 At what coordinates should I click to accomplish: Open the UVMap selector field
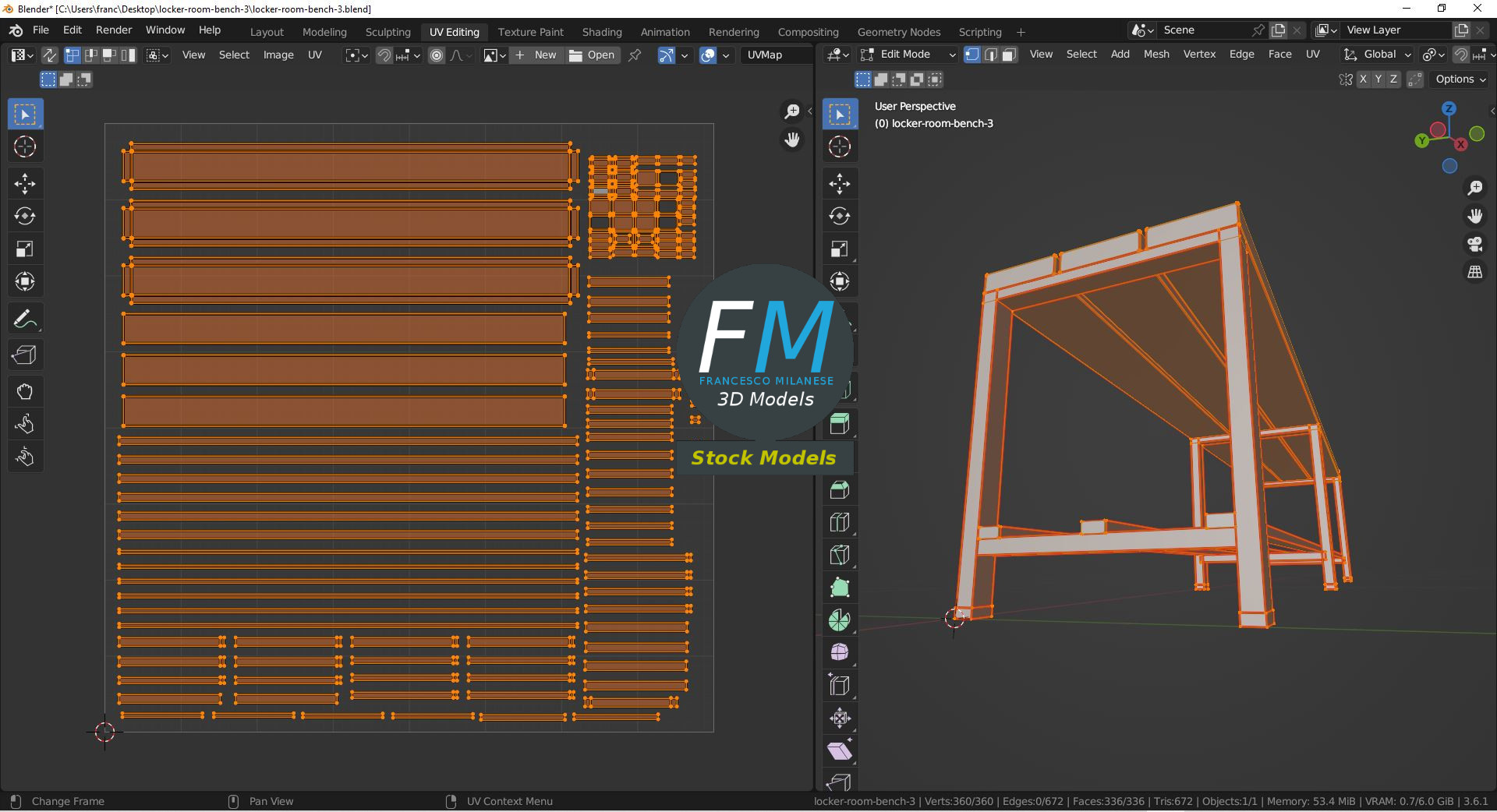[x=777, y=55]
